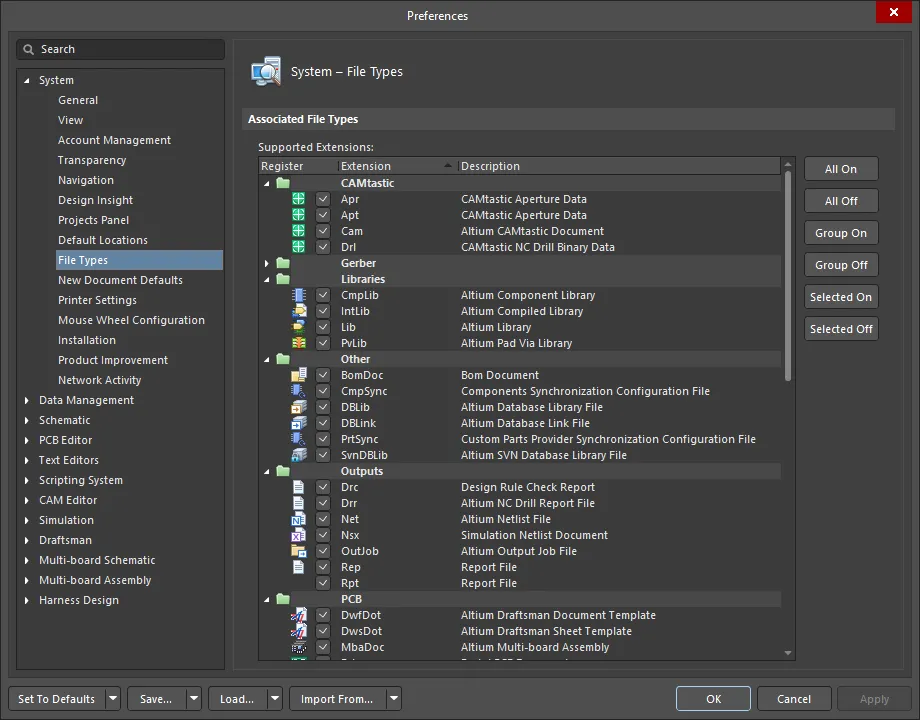The height and width of the screenshot is (720, 920).
Task: Uncheck the OutJob checkbox
Action: (x=323, y=551)
